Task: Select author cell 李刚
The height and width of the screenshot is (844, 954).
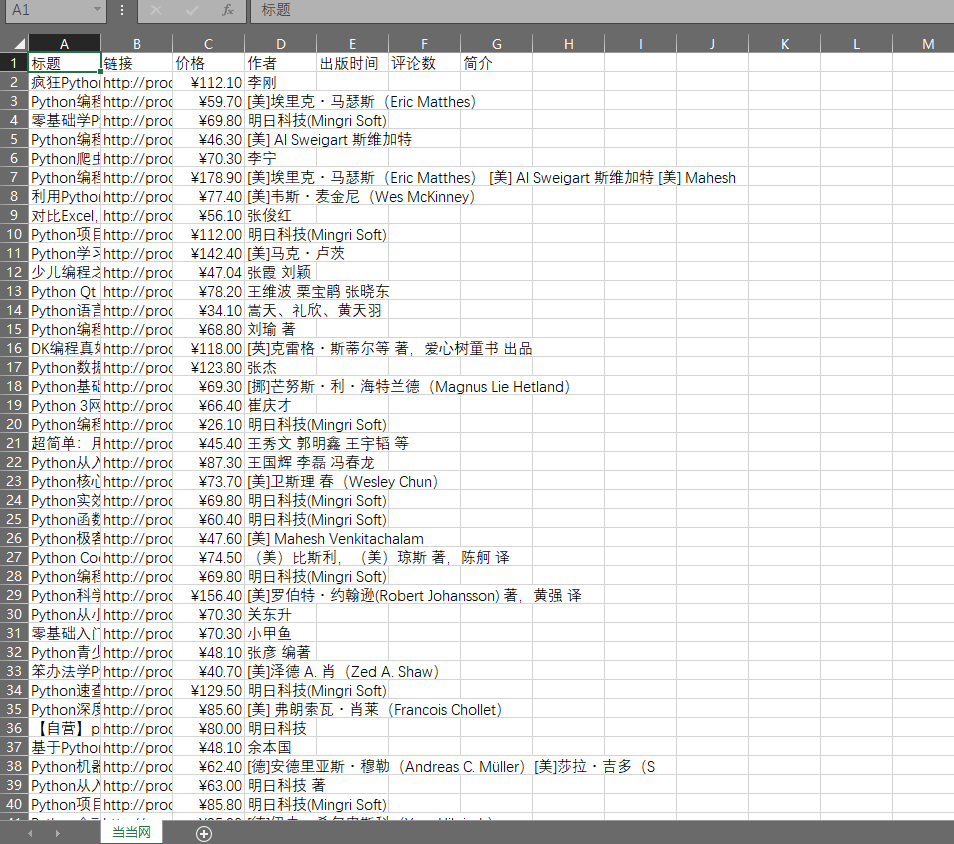Action: [x=280, y=82]
